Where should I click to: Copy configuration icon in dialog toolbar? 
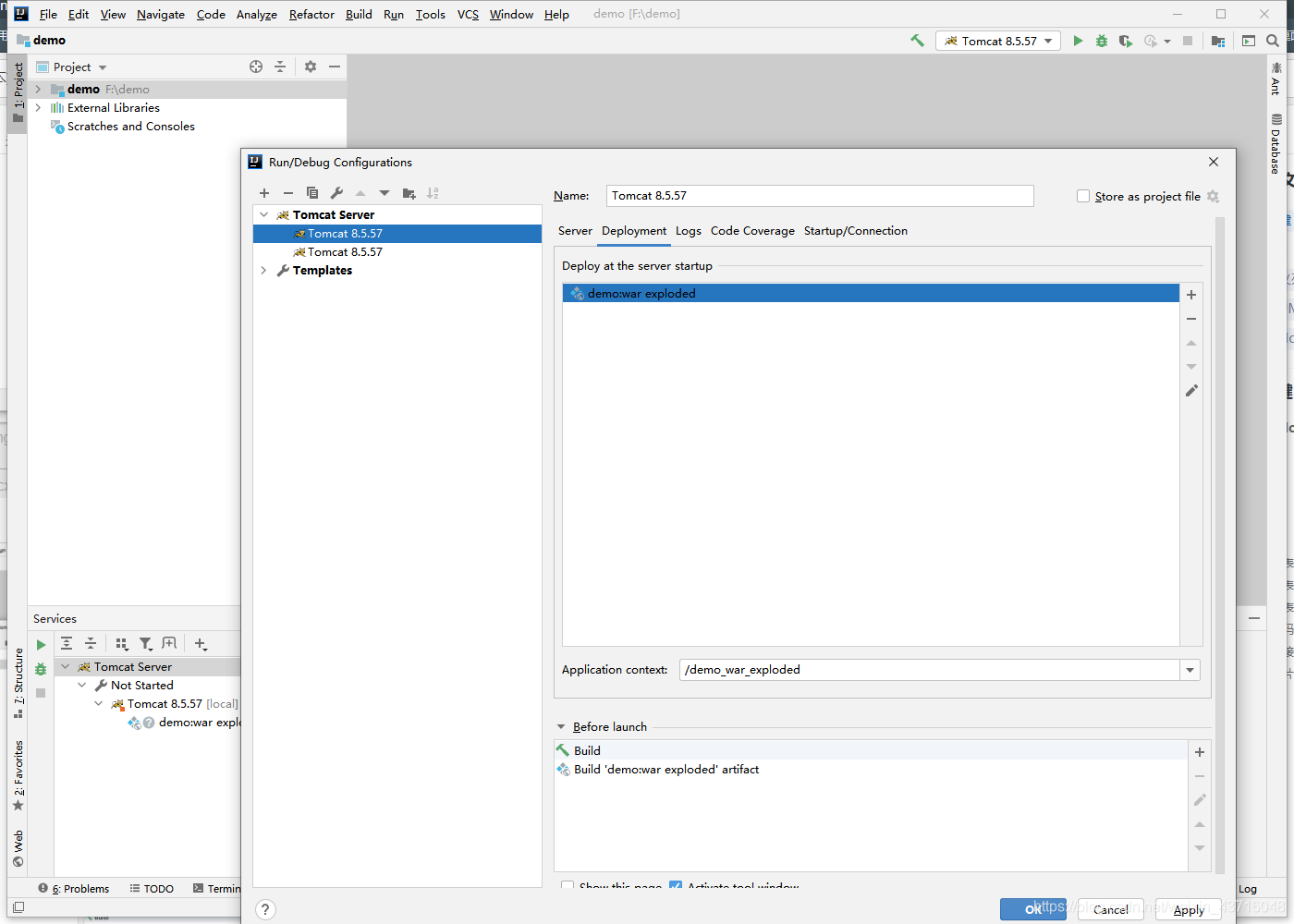[x=312, y=193]
